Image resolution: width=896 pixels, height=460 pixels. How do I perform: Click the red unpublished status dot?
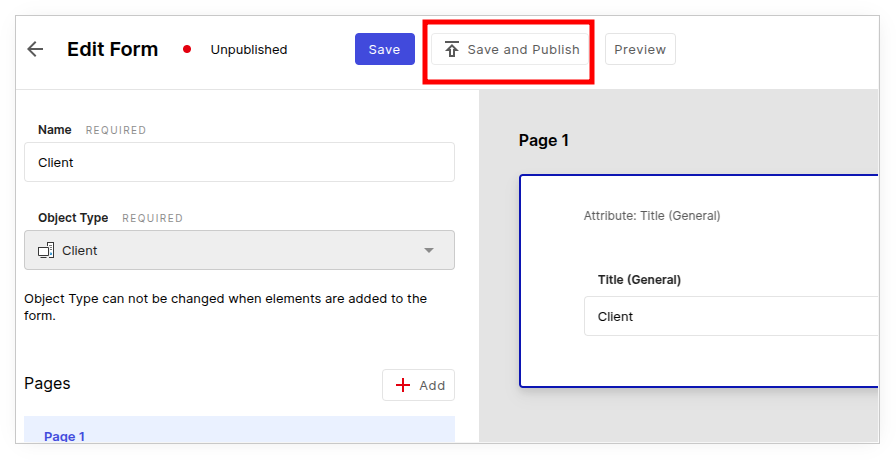[x=187, y=49]
